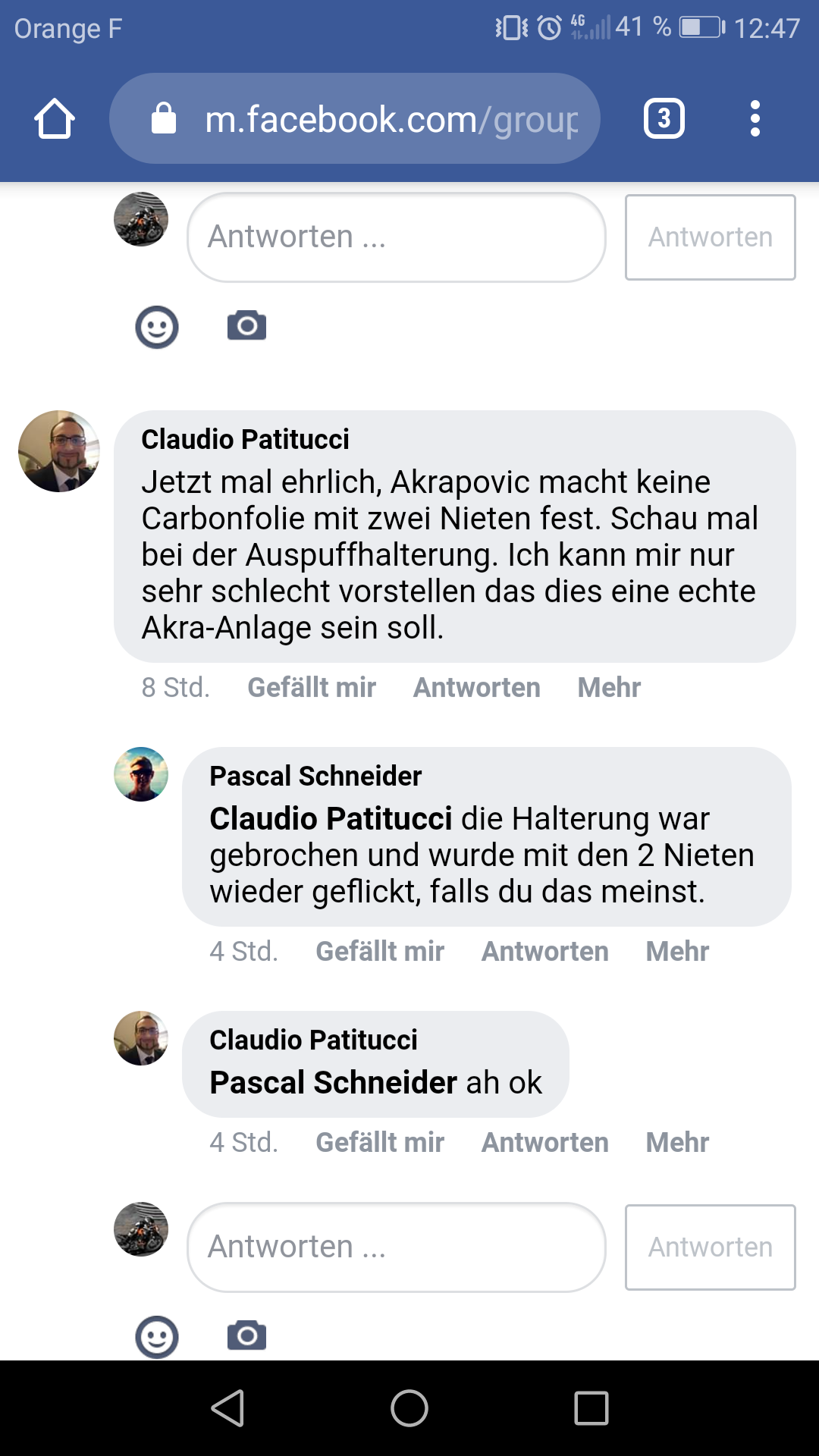This screenshot has width=819, height=1456.
Task: Open emoji picker under bottom reply field
Action: [x=157, y=1336]
